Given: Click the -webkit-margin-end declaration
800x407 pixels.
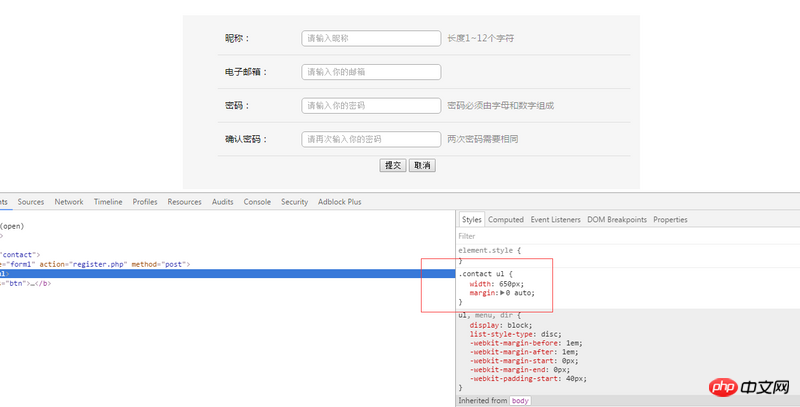Looking at the screenshot, I should coord(519,370).
